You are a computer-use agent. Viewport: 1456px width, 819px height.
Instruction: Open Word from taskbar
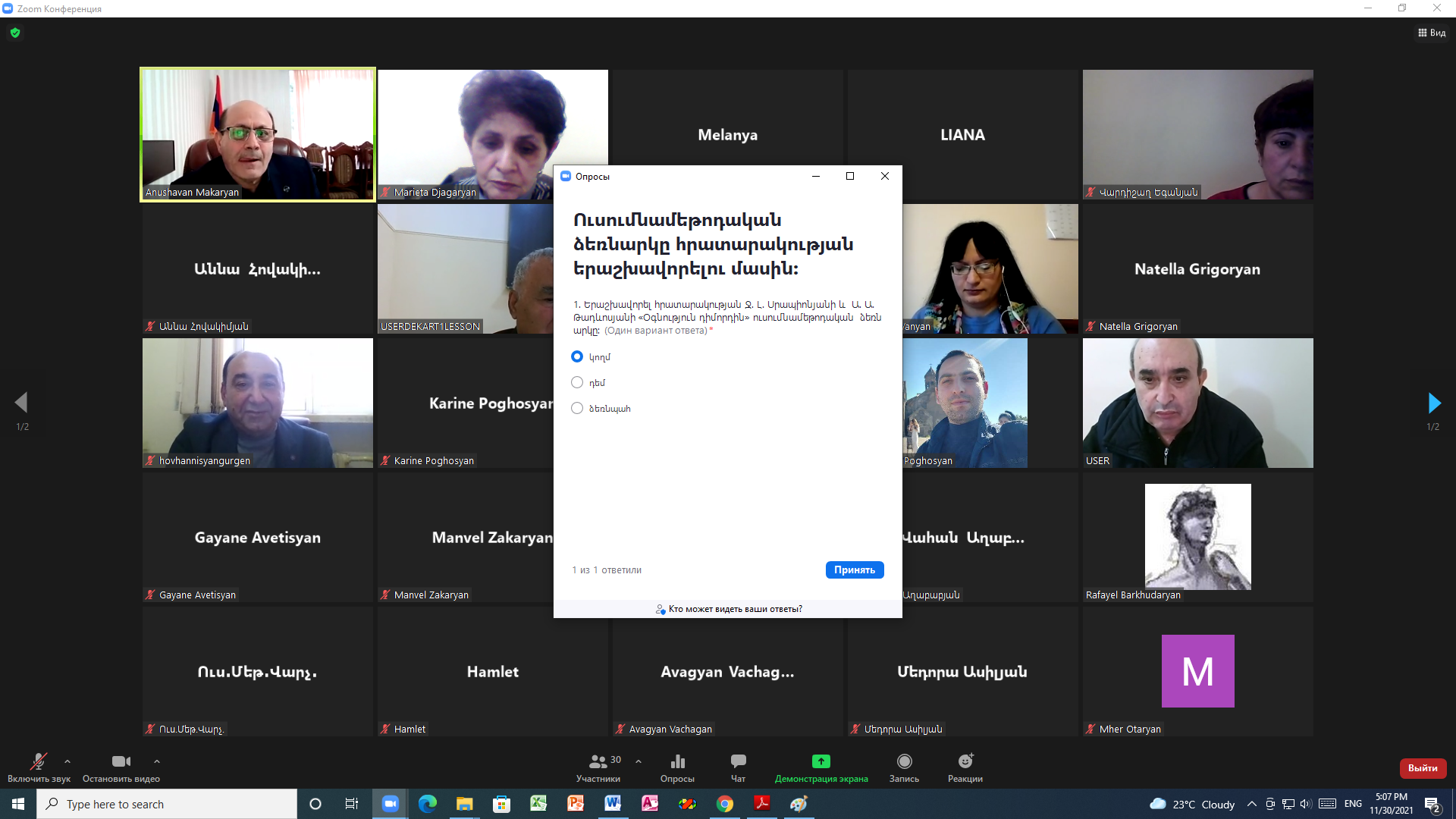point(613,804)
